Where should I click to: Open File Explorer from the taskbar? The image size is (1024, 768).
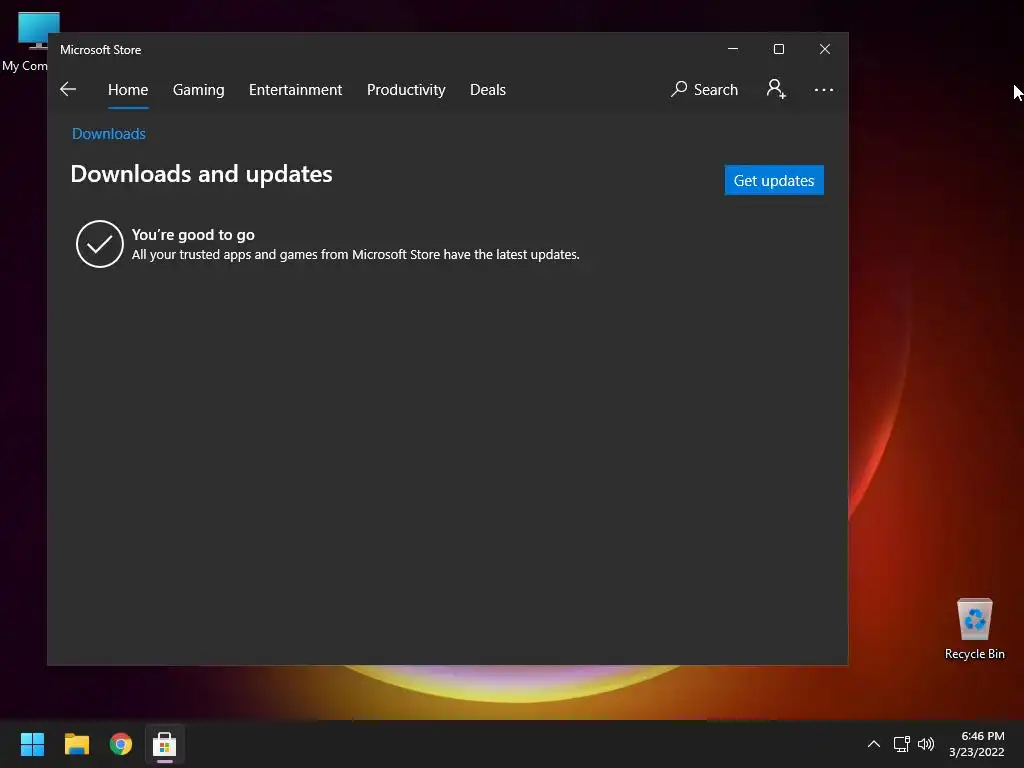[76, 744]
